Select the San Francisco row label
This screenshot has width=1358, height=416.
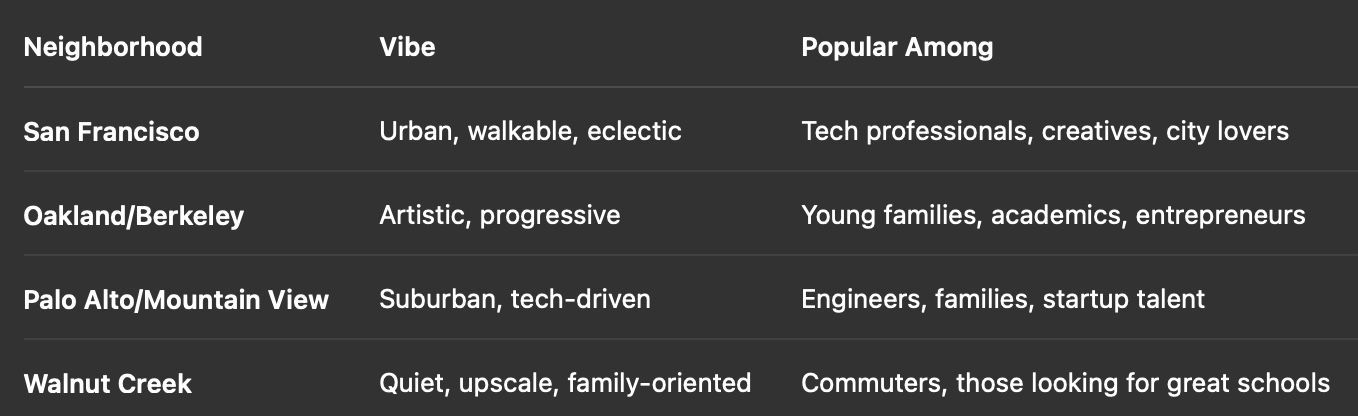(x=112, y=131)
